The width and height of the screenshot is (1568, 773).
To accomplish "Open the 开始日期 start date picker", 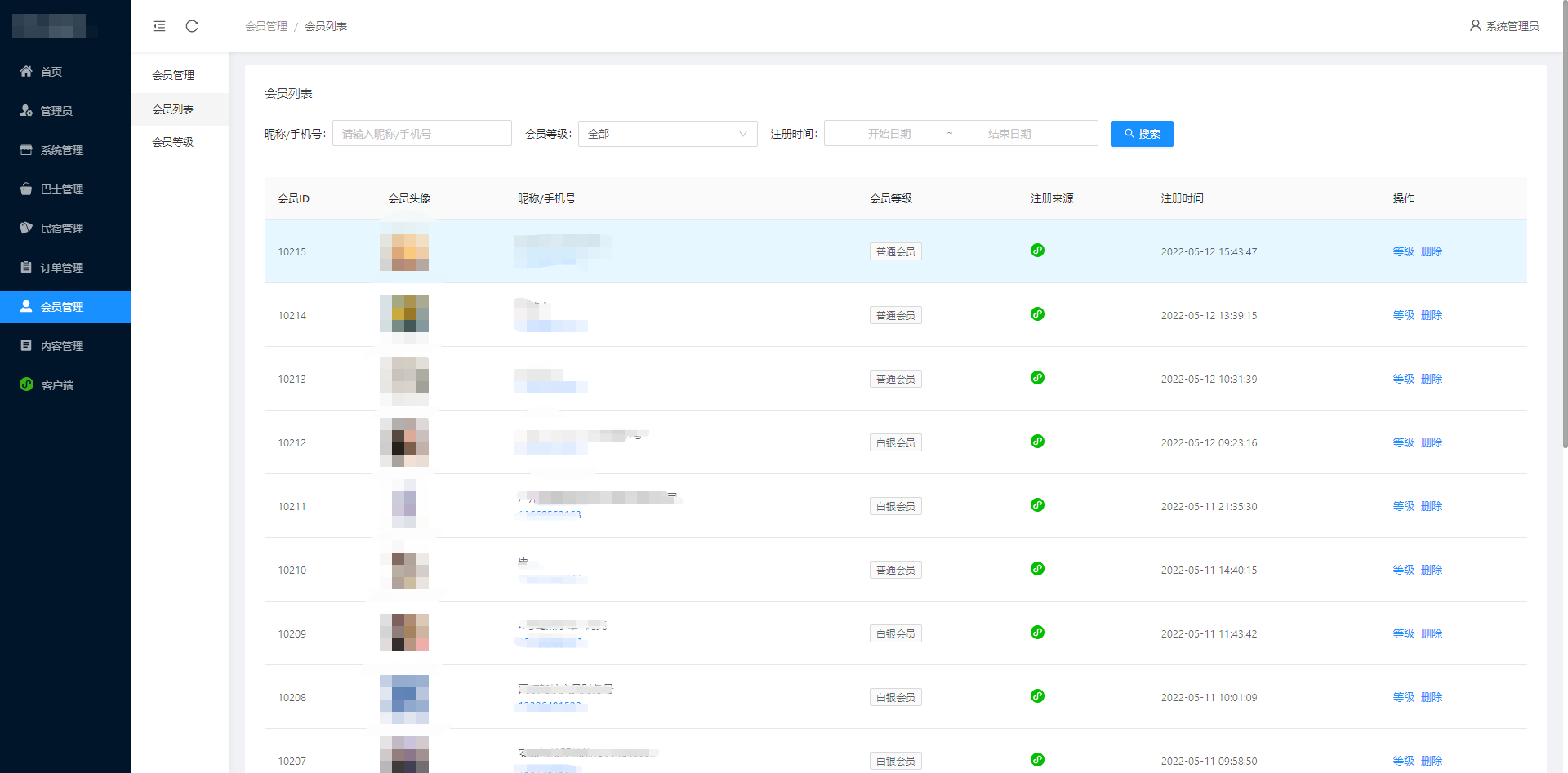I will pos(892,133).
